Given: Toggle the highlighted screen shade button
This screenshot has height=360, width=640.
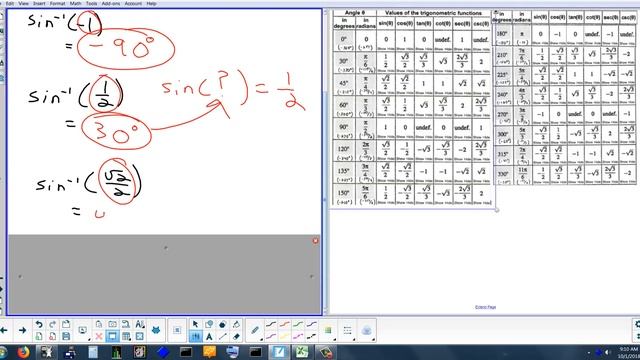Looking at the screenshot, I should tap(112, 336).
